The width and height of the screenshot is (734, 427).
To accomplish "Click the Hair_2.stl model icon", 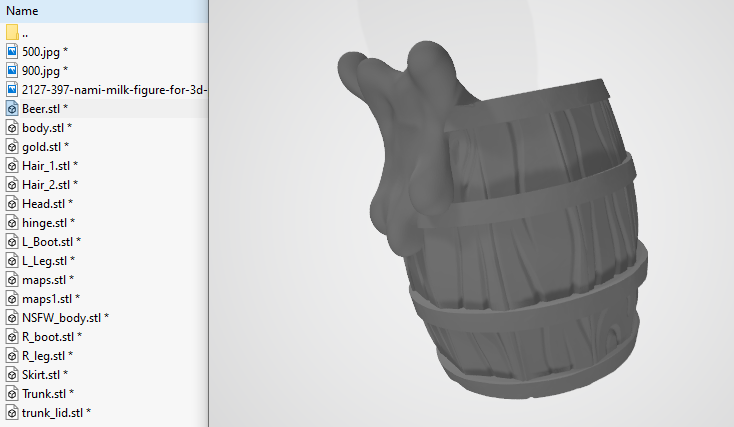I will coord(12,184).
